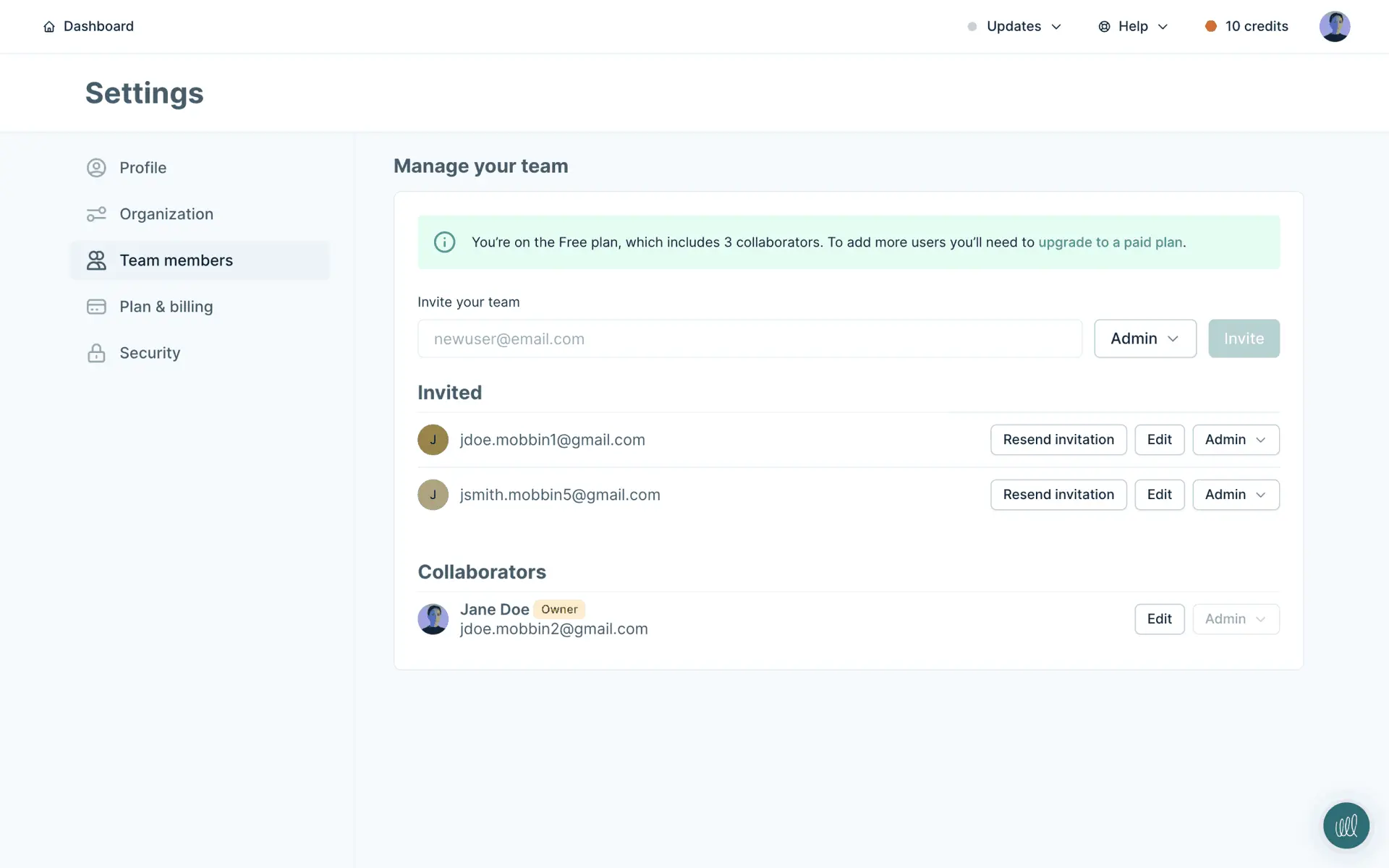Click the Dashboard home icon

(48, 27)
